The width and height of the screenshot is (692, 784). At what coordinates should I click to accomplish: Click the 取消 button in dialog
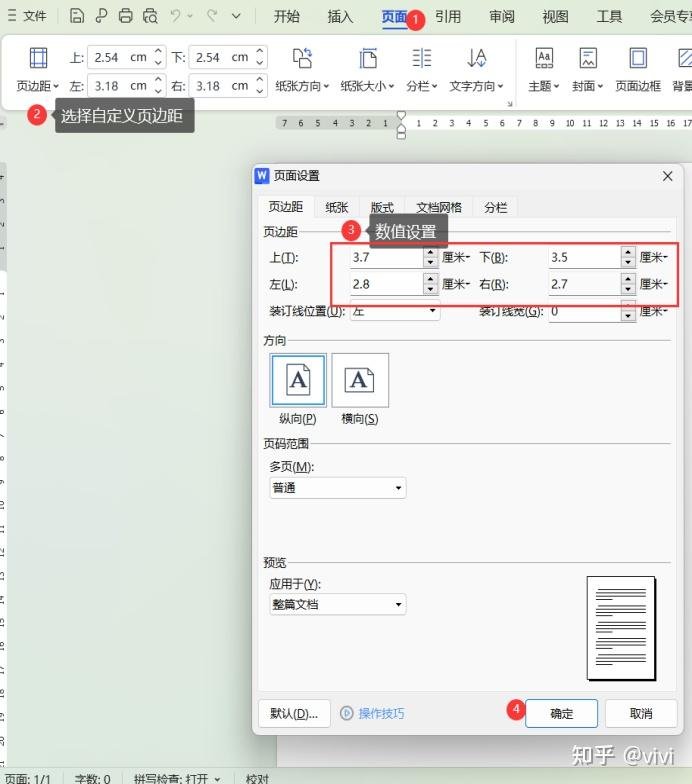[641, 713]
